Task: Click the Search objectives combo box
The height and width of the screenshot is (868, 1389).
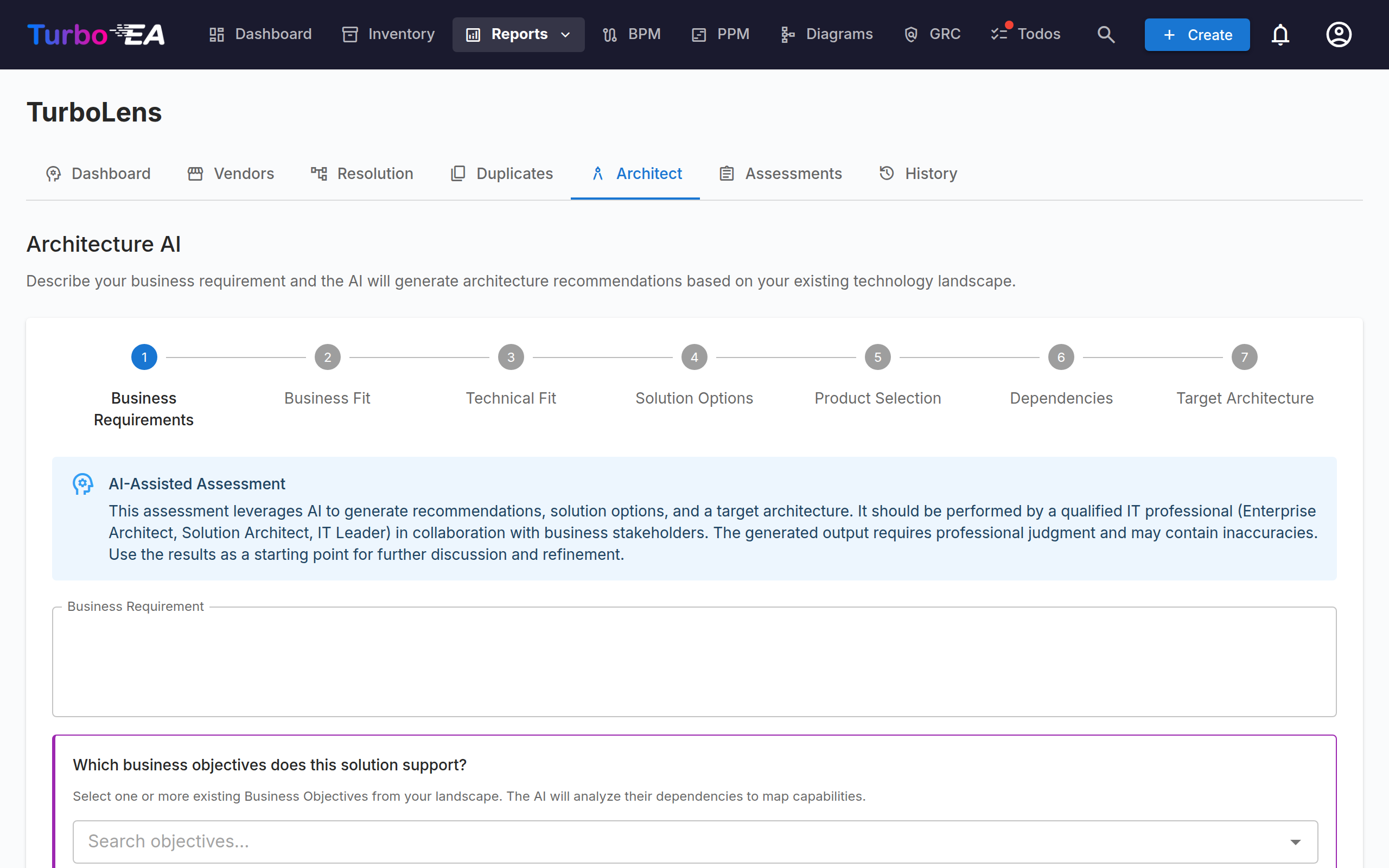Action: pyautogui.click(x=695, y=841)
